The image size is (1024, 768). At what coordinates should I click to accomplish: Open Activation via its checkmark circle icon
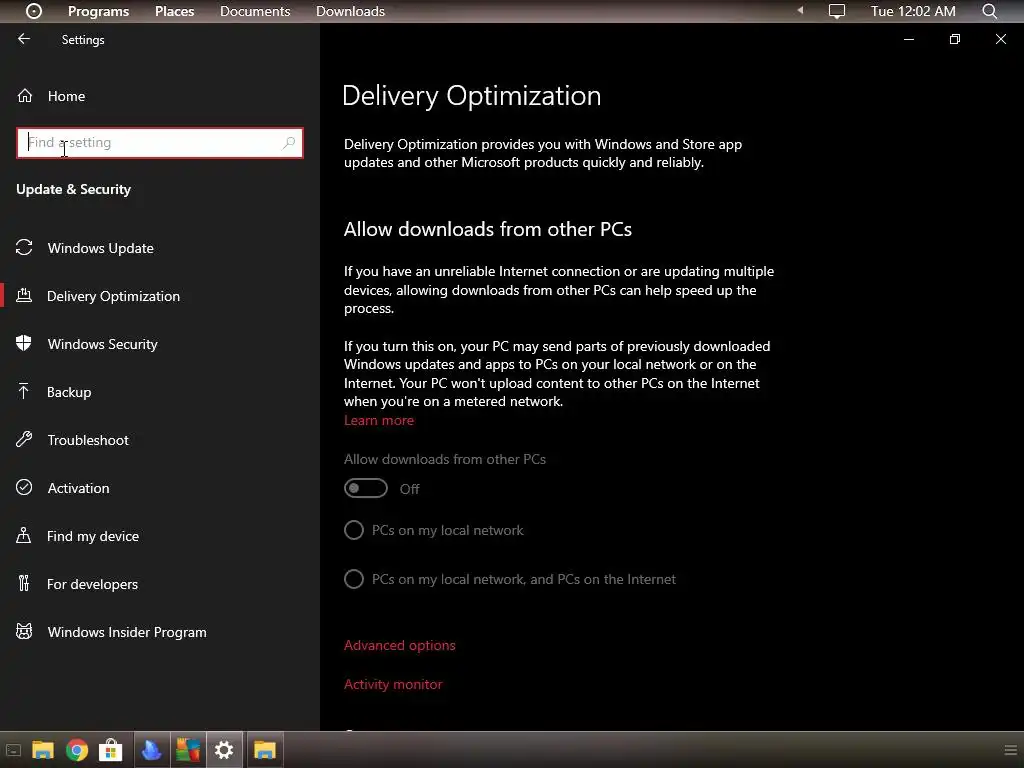tap(24, 488)
